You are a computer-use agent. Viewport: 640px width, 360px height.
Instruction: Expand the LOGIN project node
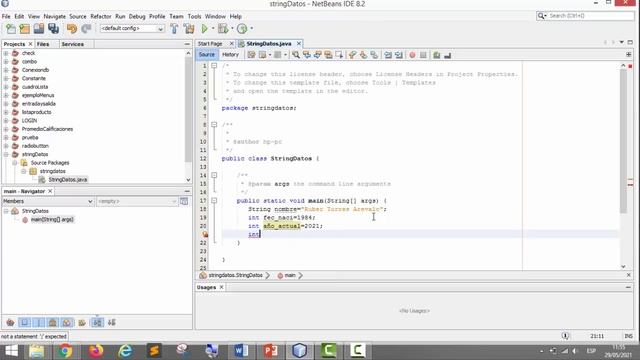pos(6,120)
